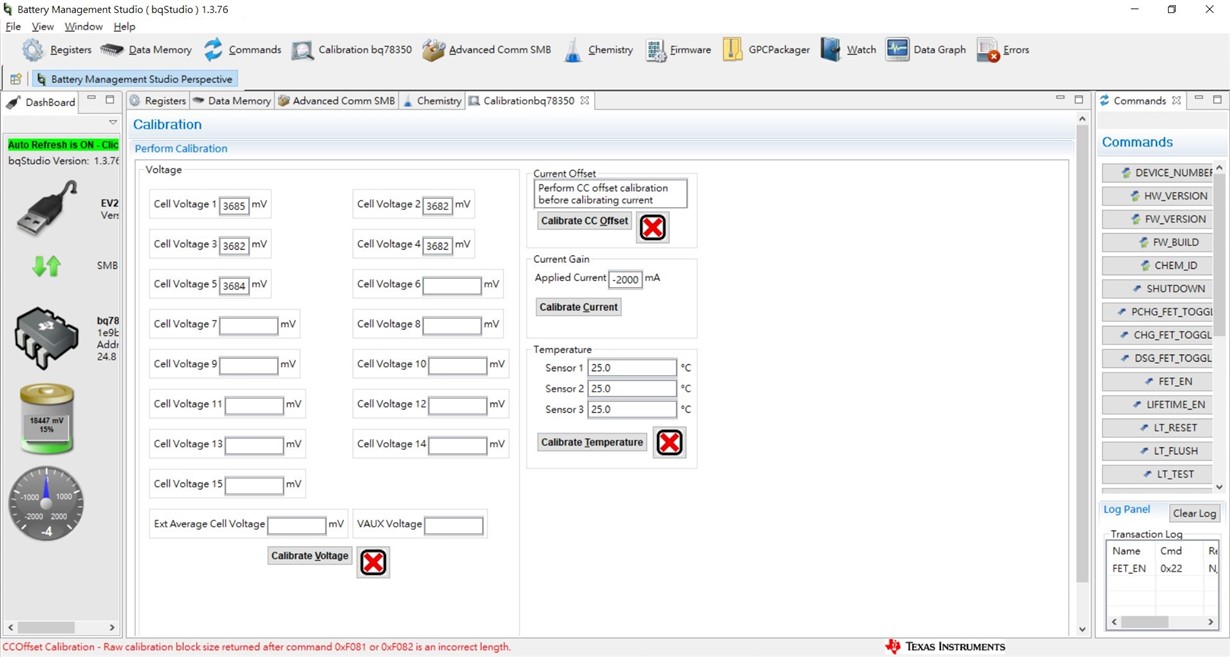Run the FET_EN command
Screen dimensions: 1230x657
coord(1158,382)
